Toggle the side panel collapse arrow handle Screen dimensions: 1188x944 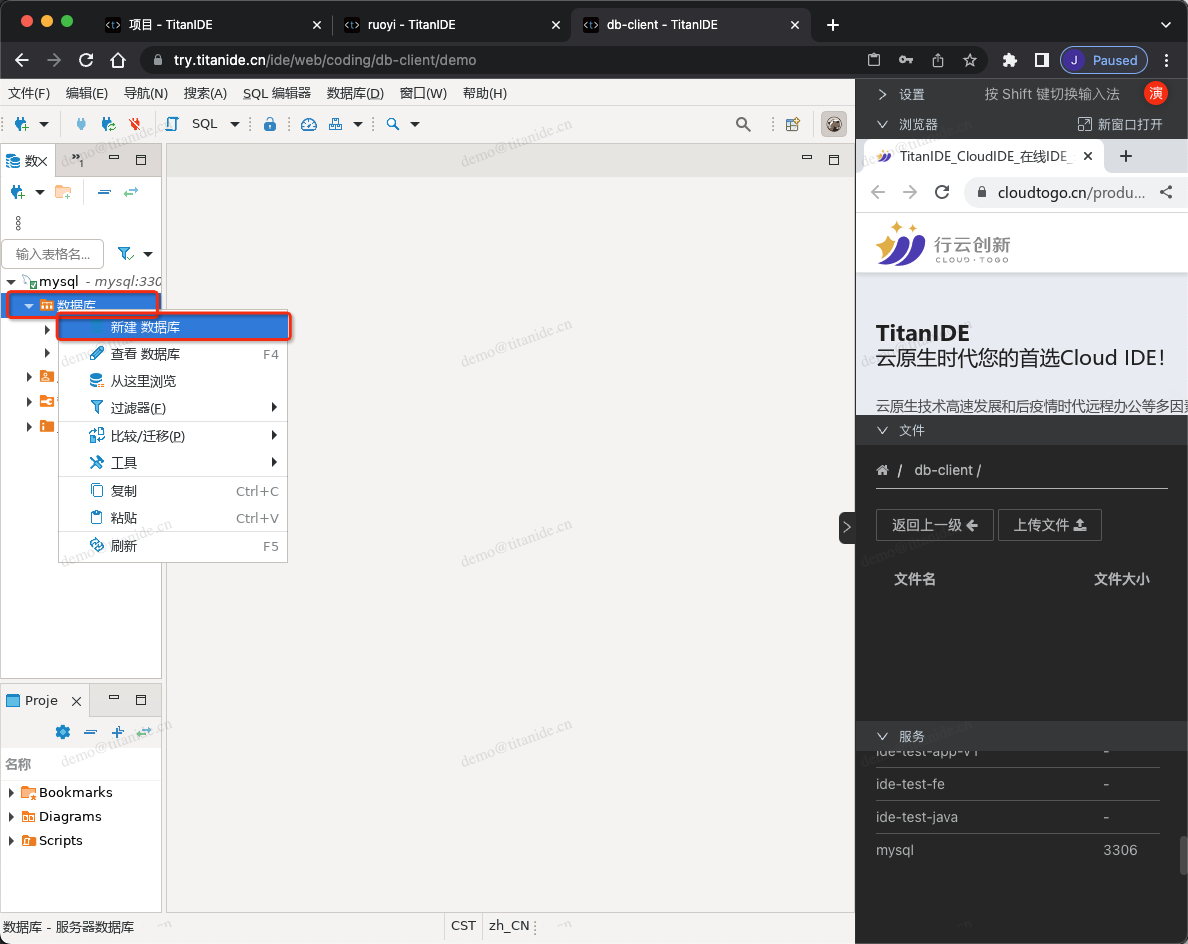click(847, 527)
